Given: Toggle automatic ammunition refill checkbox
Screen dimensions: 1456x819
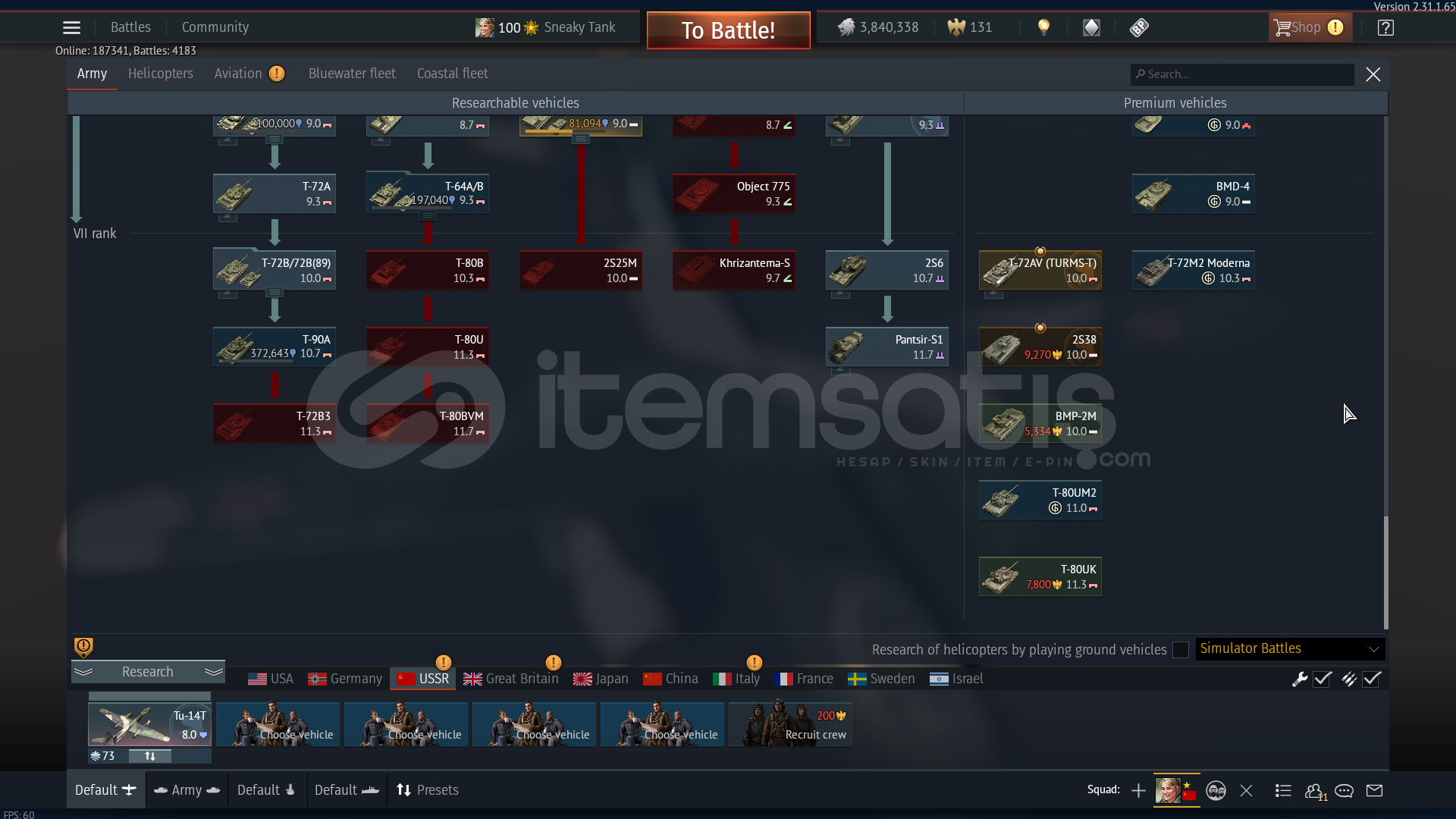Looking at the screenshot, I should click(1371, 679).
